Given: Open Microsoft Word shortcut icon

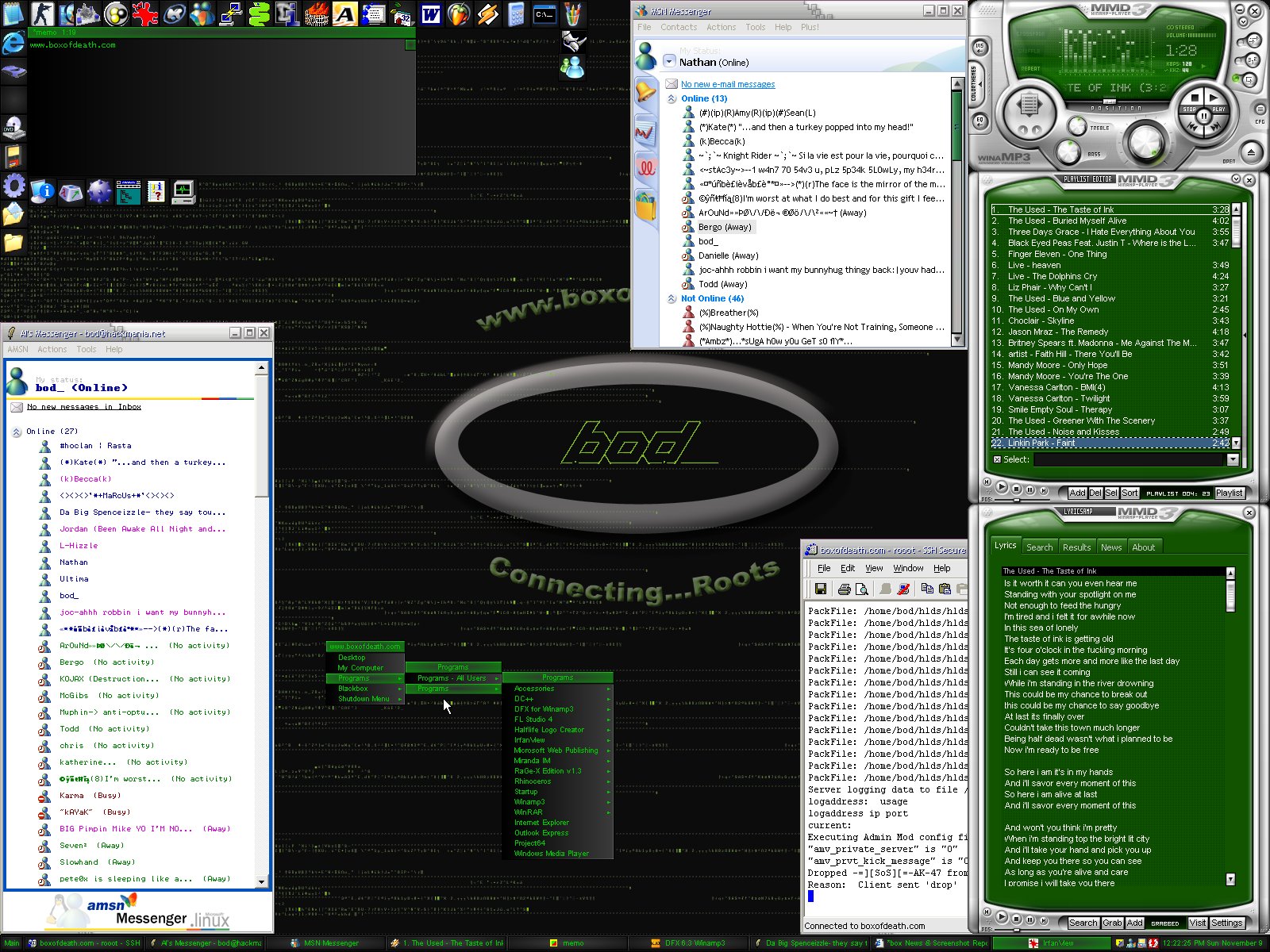Looking at the screenshot, I should pos(431,14).
